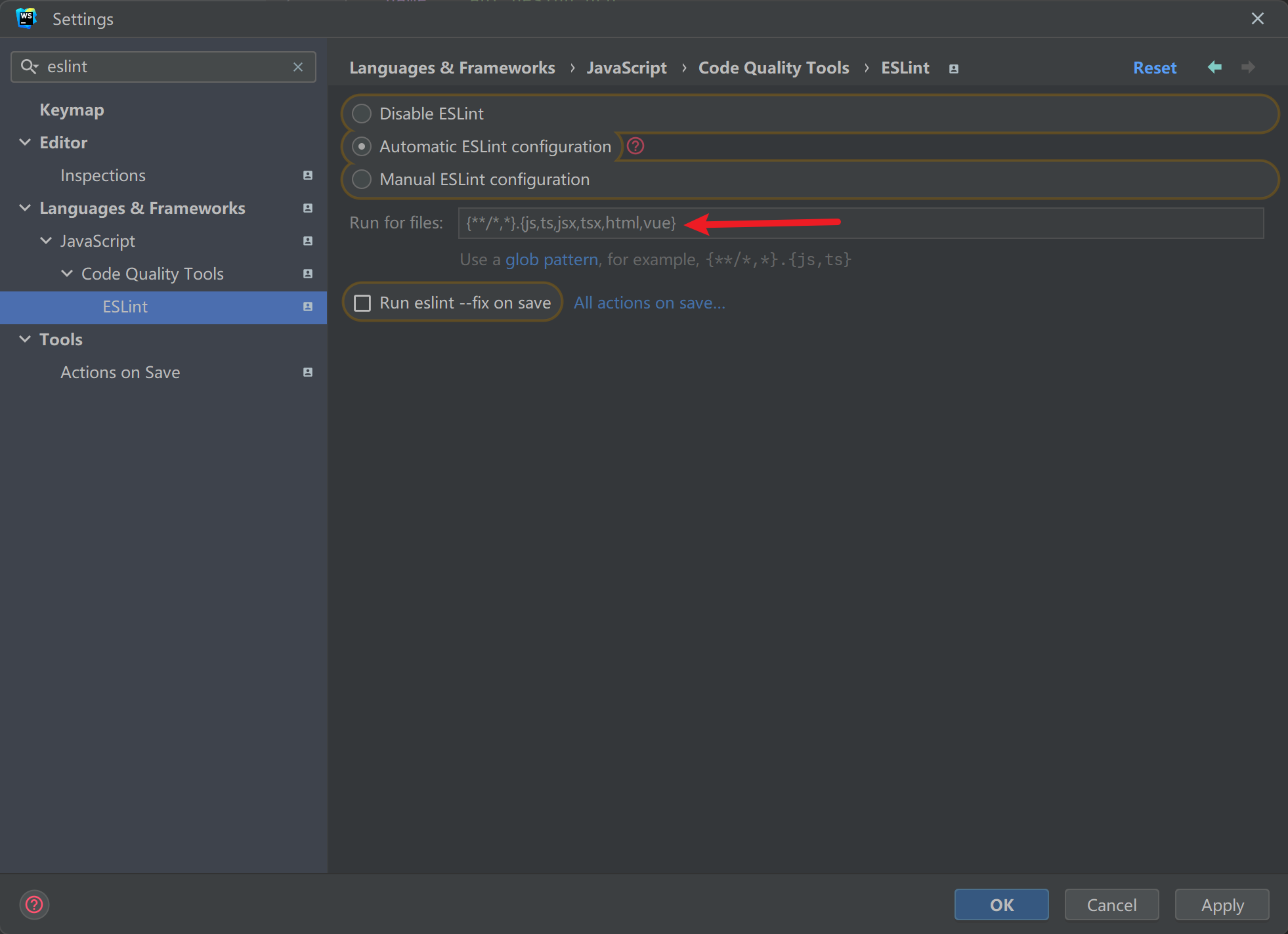Image resolution: width=1288 pixels, height=934 pixels.
Task: Open the glob pattern help link
Action: pyautogui.click(x=551, y=259)
